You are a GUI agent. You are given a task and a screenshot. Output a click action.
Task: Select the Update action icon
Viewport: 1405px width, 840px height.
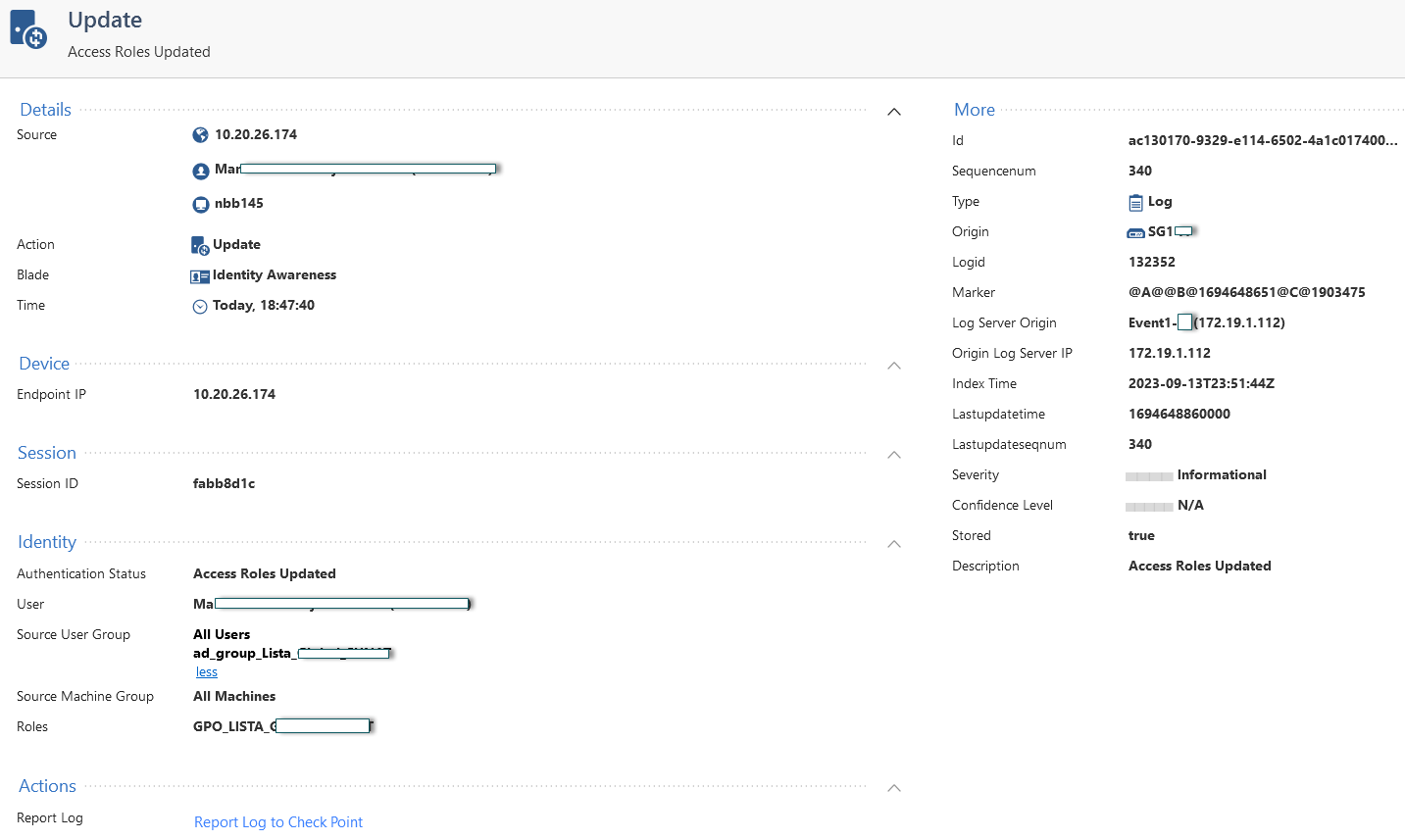pos(201,243)
